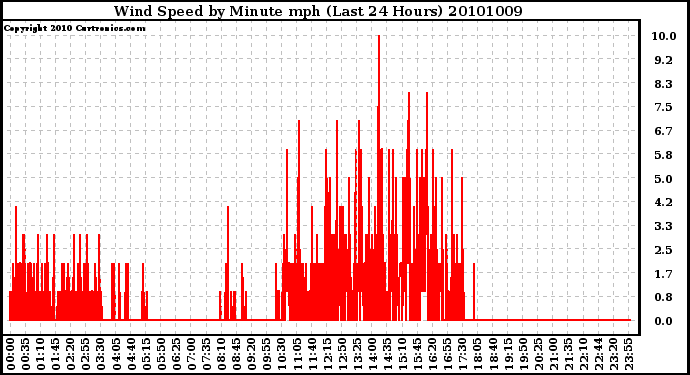Click the 10:30 time axis label

(281, 355)
